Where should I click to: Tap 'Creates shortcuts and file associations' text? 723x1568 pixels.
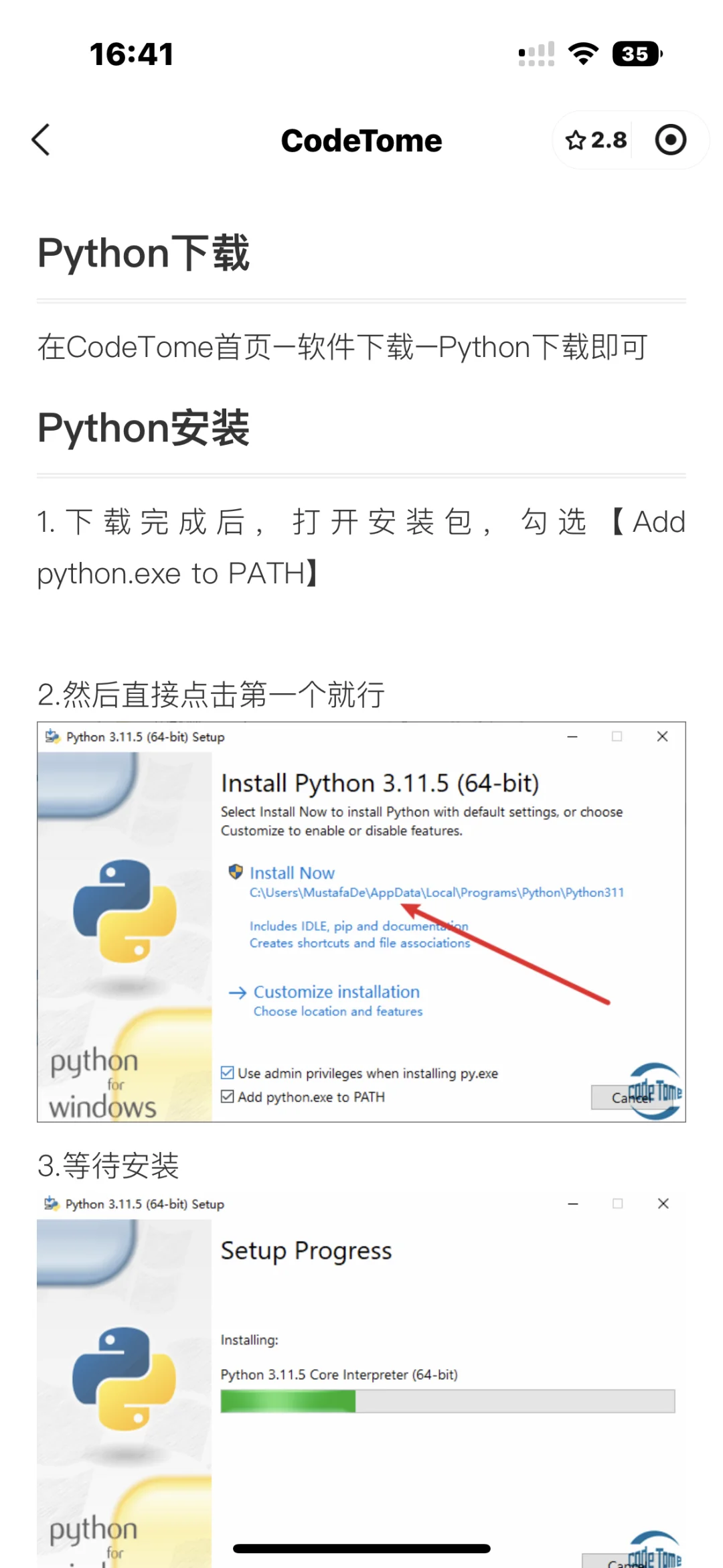click(360, 943)
